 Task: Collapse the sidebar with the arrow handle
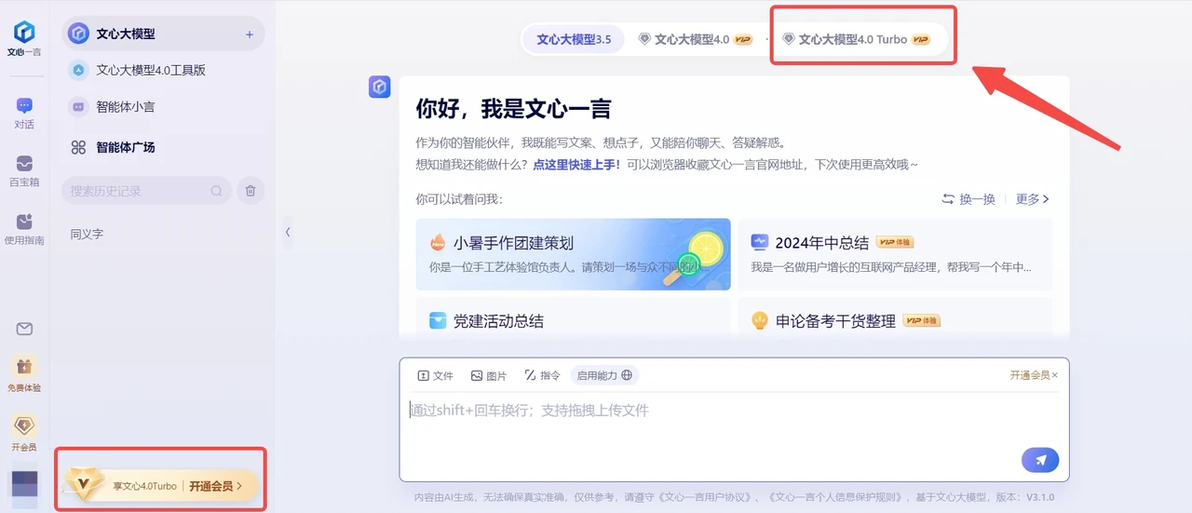[287, 232]
